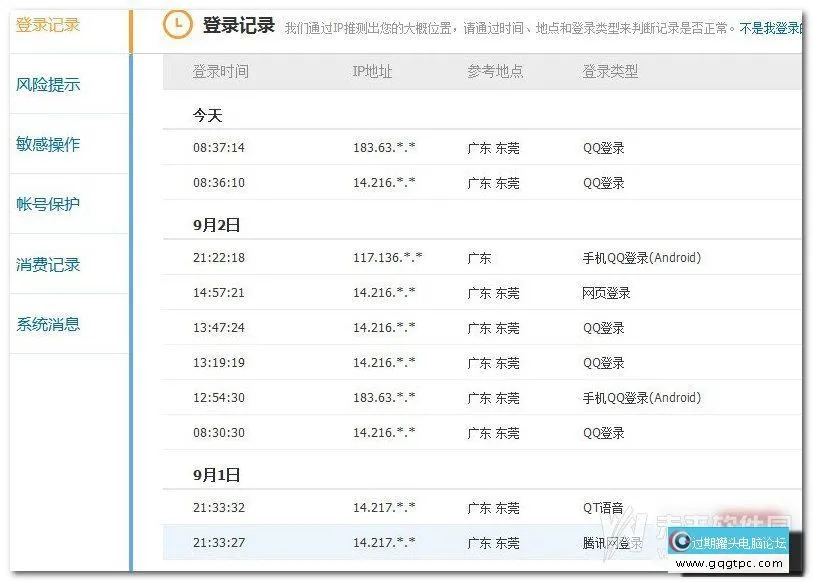Select 消费记录 in the sidebar

48,265
